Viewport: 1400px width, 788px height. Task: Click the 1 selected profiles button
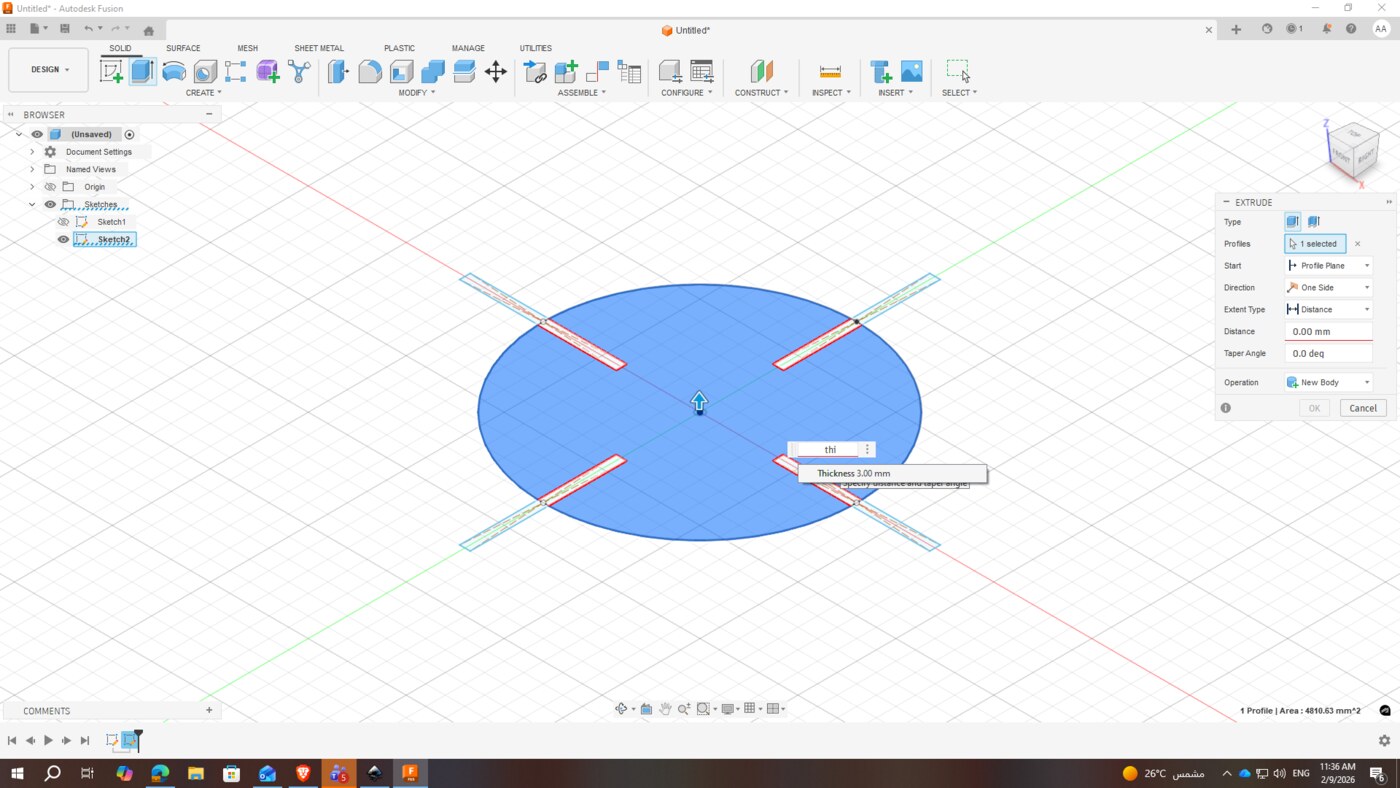point(1315,244)
